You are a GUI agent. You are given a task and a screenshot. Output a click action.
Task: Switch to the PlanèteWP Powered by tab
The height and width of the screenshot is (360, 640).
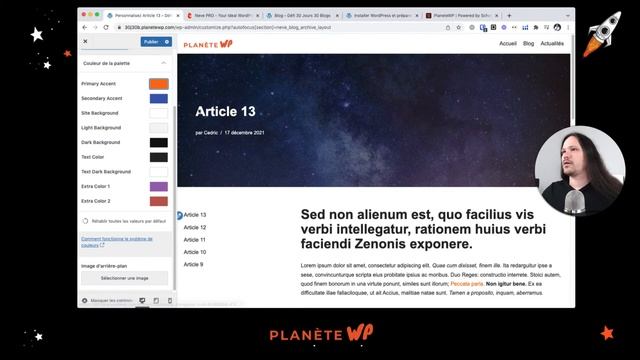click(461, 16)
